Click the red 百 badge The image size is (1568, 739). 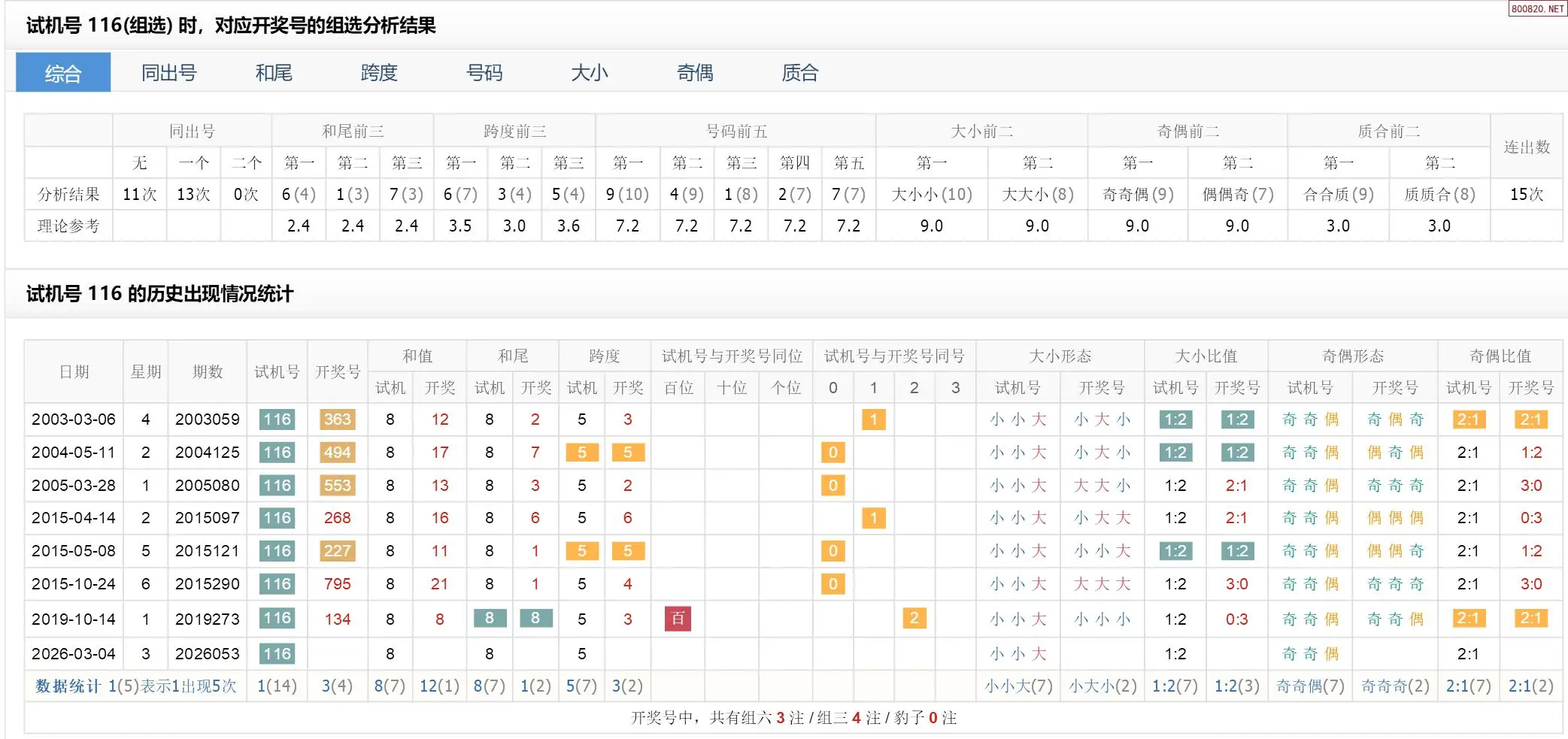678,619
